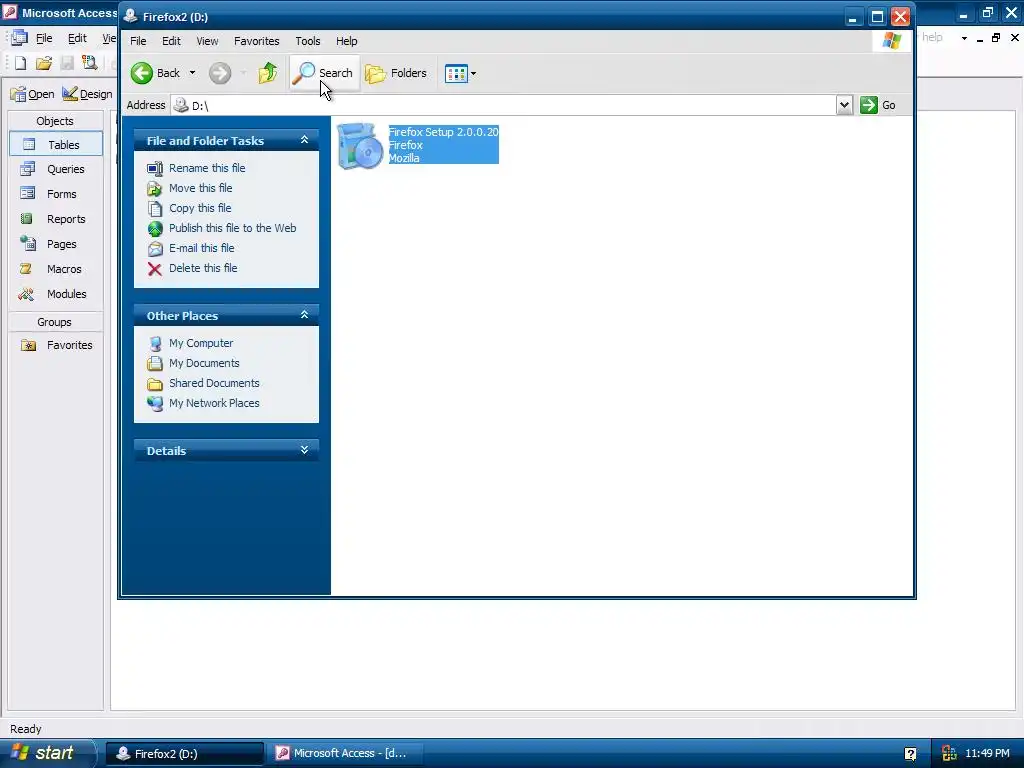The width and height of the screenshot is (1024, 768).
Task: Click Publish this file to the Web
Action: [232, 228]
